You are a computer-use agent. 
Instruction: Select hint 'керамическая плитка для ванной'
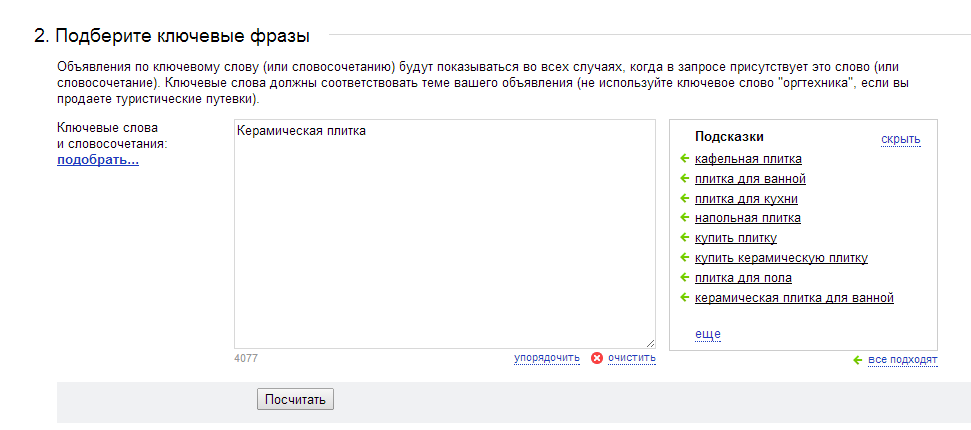point(795,297)
